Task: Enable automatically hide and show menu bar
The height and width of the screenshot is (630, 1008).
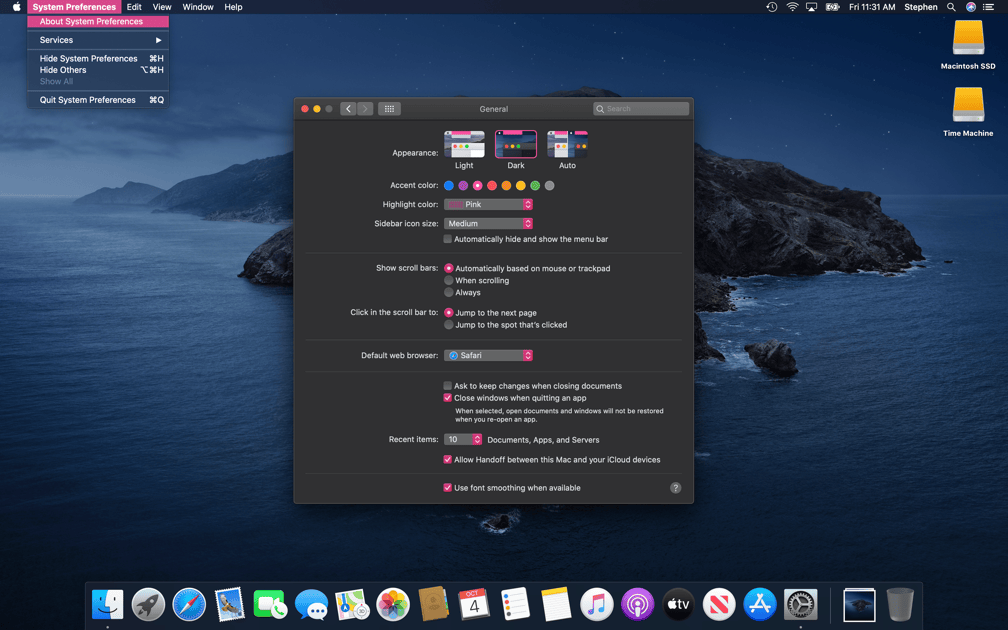Action: tap(447, 239)
